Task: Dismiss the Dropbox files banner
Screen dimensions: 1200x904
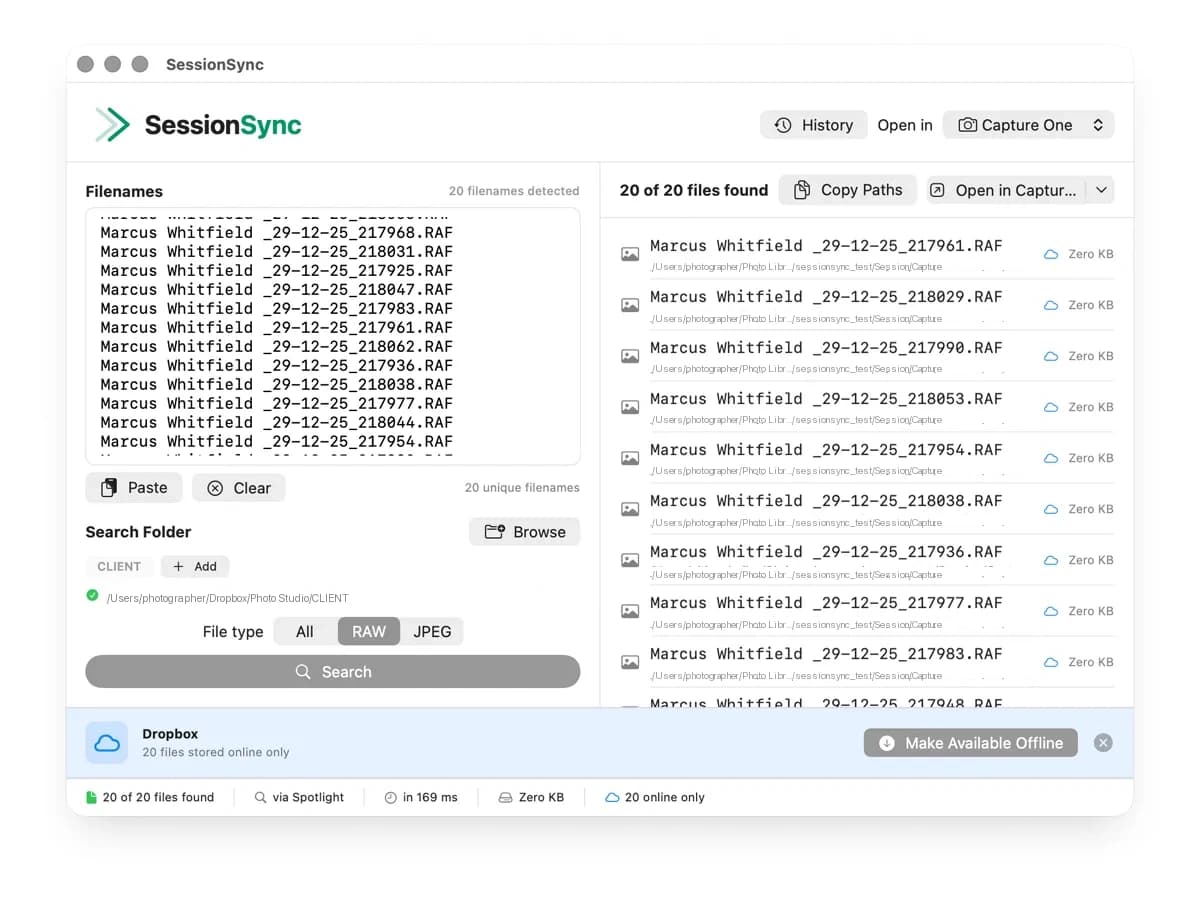Action: click(x=1103, y=742)
